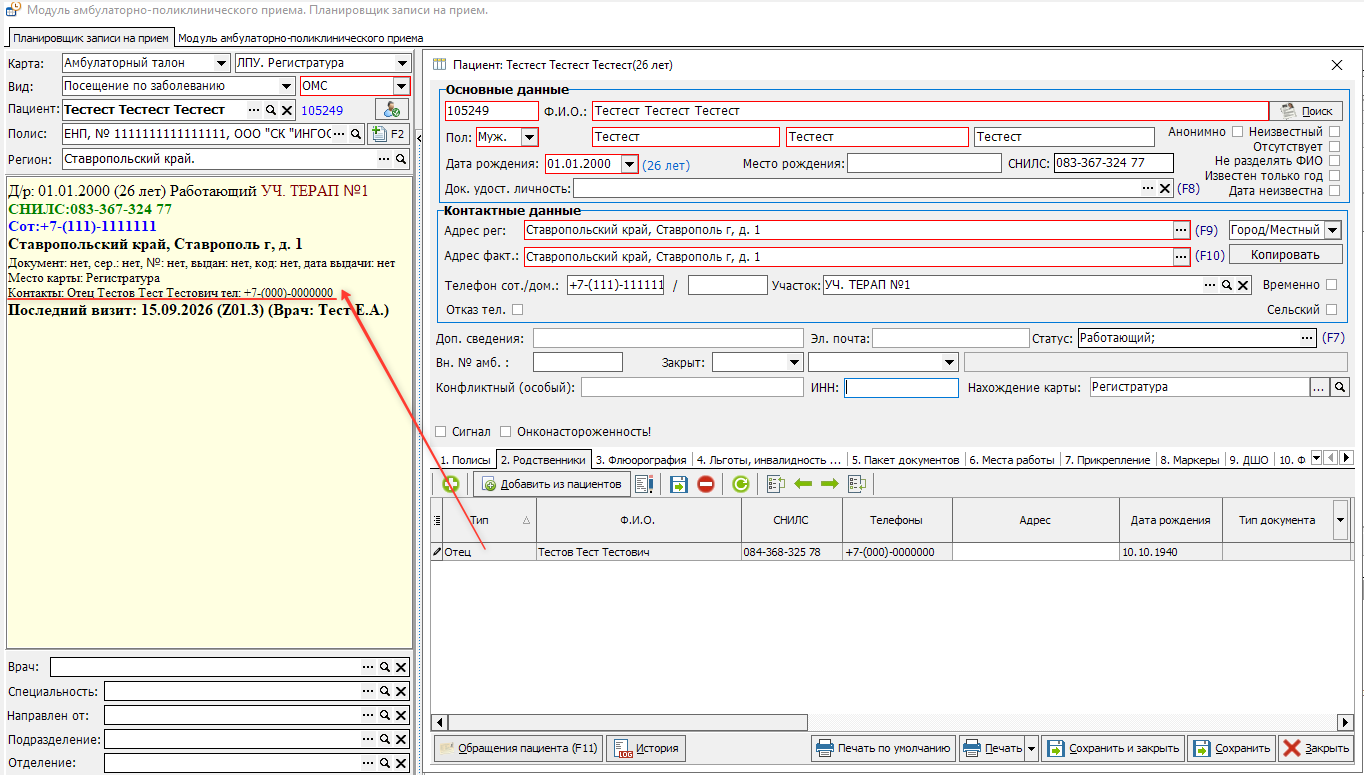Click the 084-368-325 78 СНИЛС cell in the relatives table
1364x775 pixels.
(792, 552)
